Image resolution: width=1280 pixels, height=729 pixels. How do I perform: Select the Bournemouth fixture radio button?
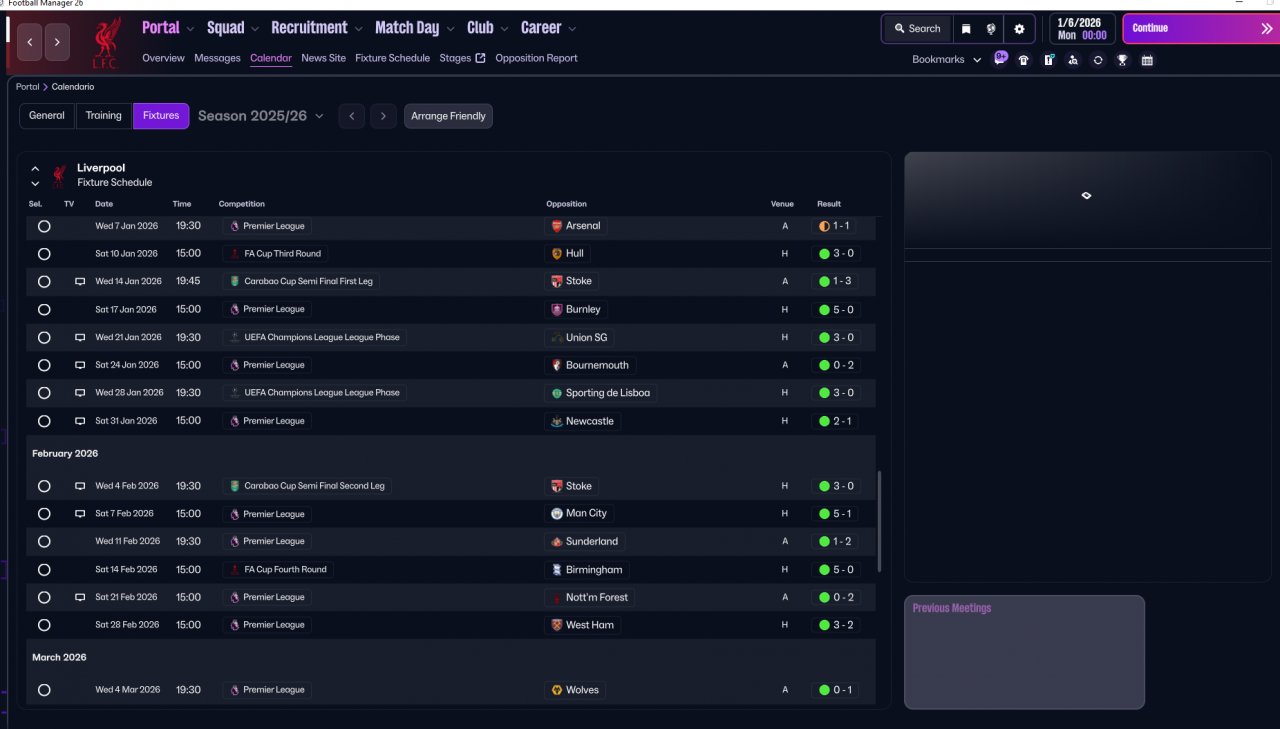[44, 365]
